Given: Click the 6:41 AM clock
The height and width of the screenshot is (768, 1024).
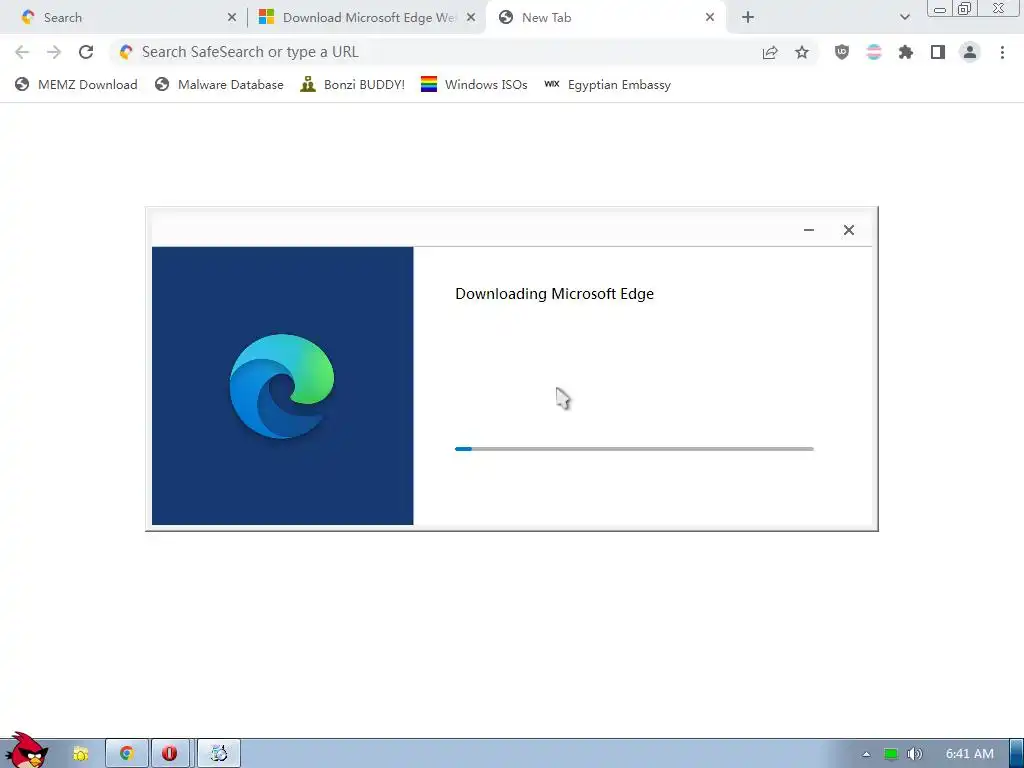Looking at the screenshot, I should [x=970, y=754].
